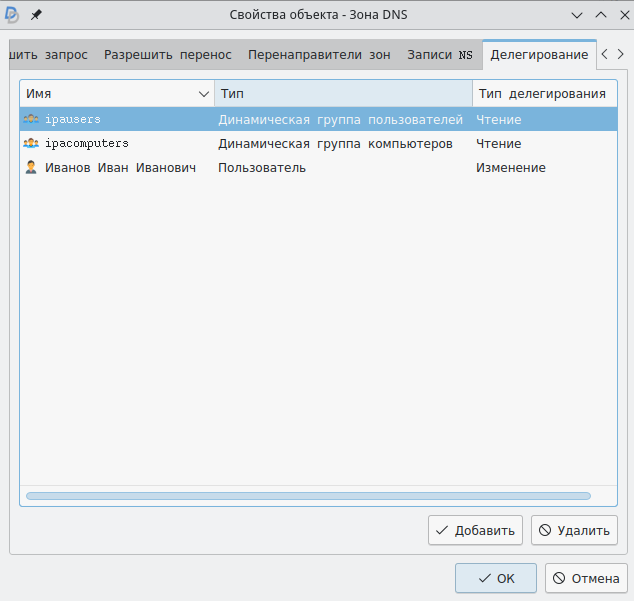Click the horizontal scrollbar under the list

308,495
